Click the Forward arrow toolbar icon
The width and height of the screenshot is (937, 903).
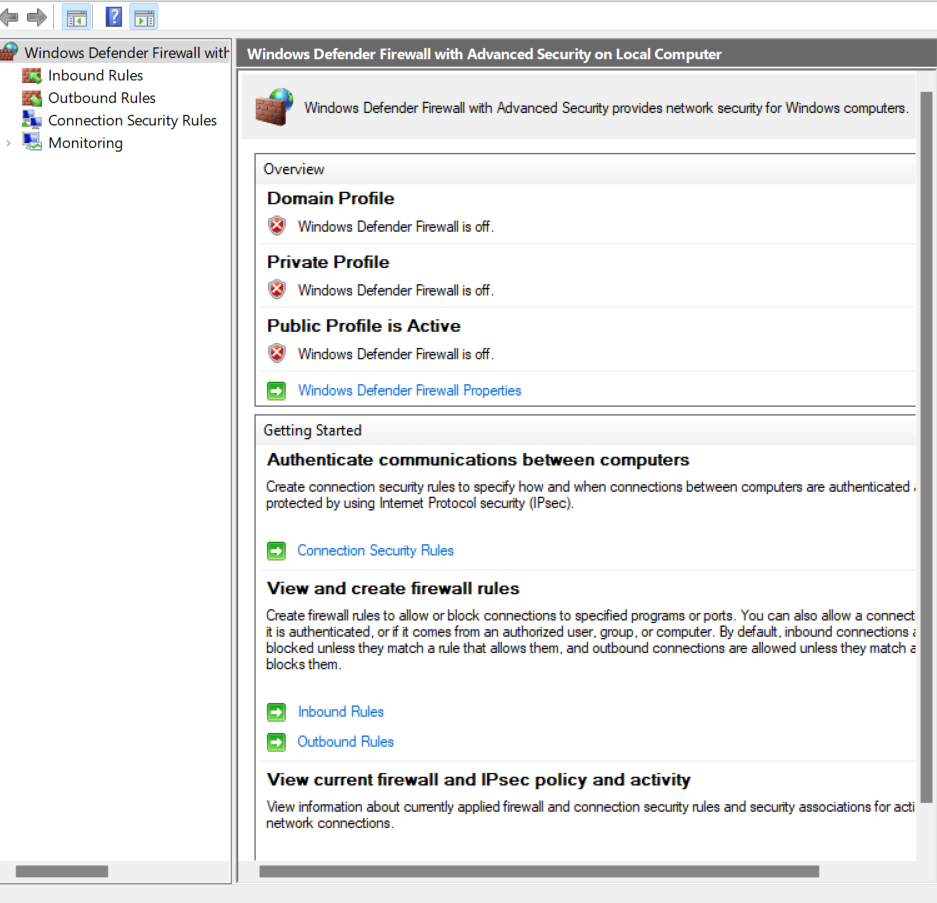tap(37, 17)
